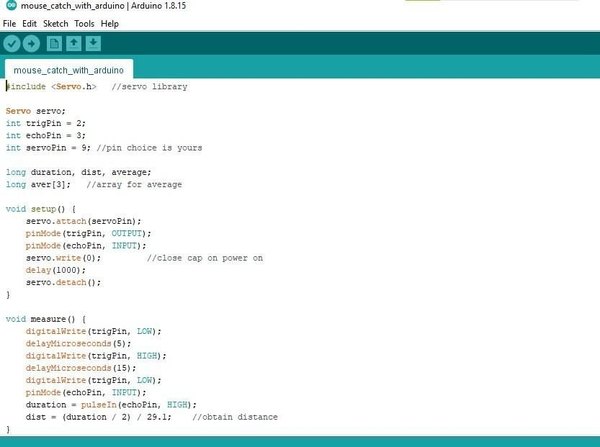Create a new sketch with New icon
Image resolution: width=600 pixels, height=447 pixels.
click(x=54, y=44)
